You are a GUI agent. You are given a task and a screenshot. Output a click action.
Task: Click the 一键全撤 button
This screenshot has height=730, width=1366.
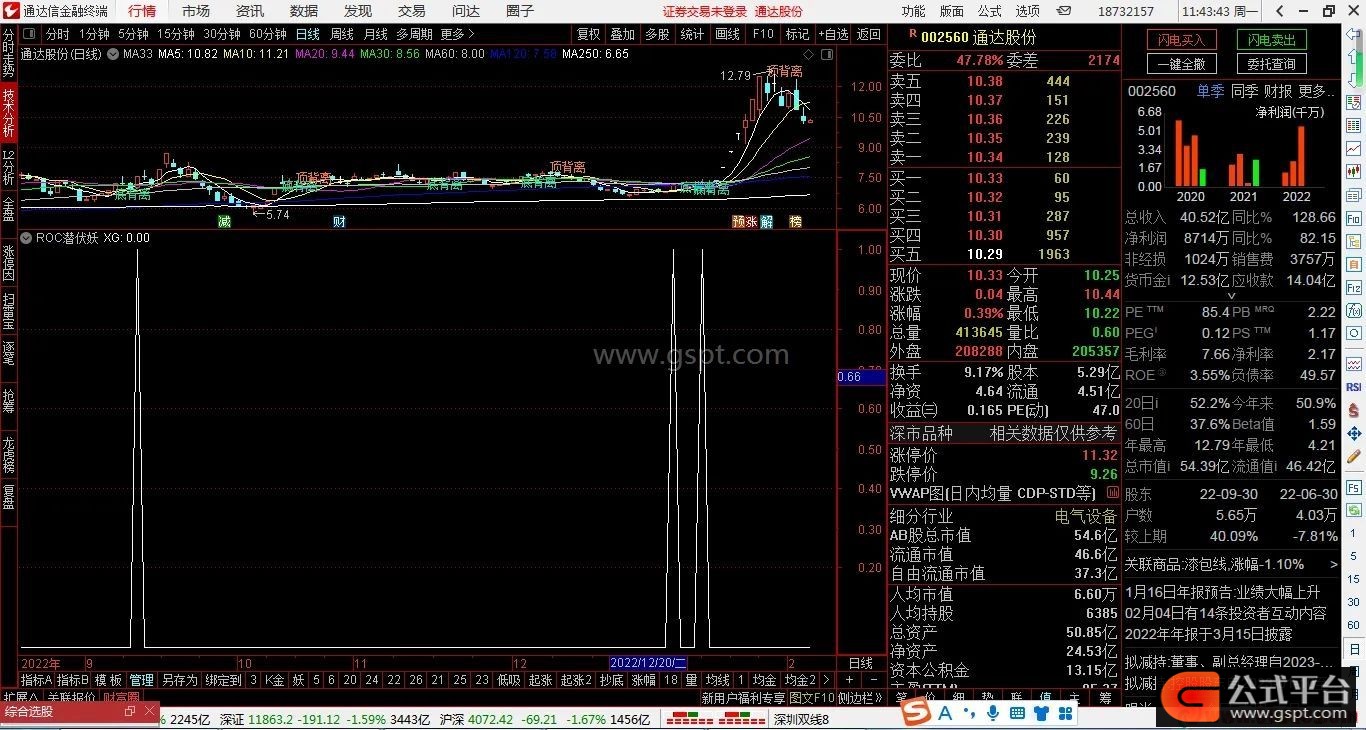coord(1180,64)
